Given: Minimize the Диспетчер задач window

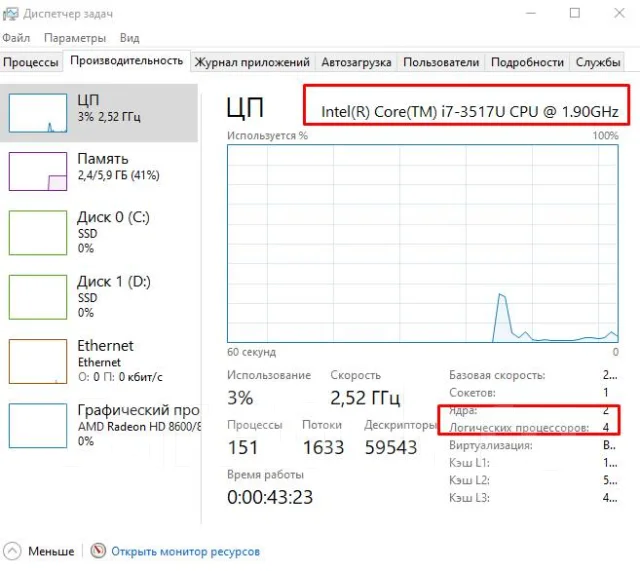Looking at the screenshot, I should click(531, 13).
